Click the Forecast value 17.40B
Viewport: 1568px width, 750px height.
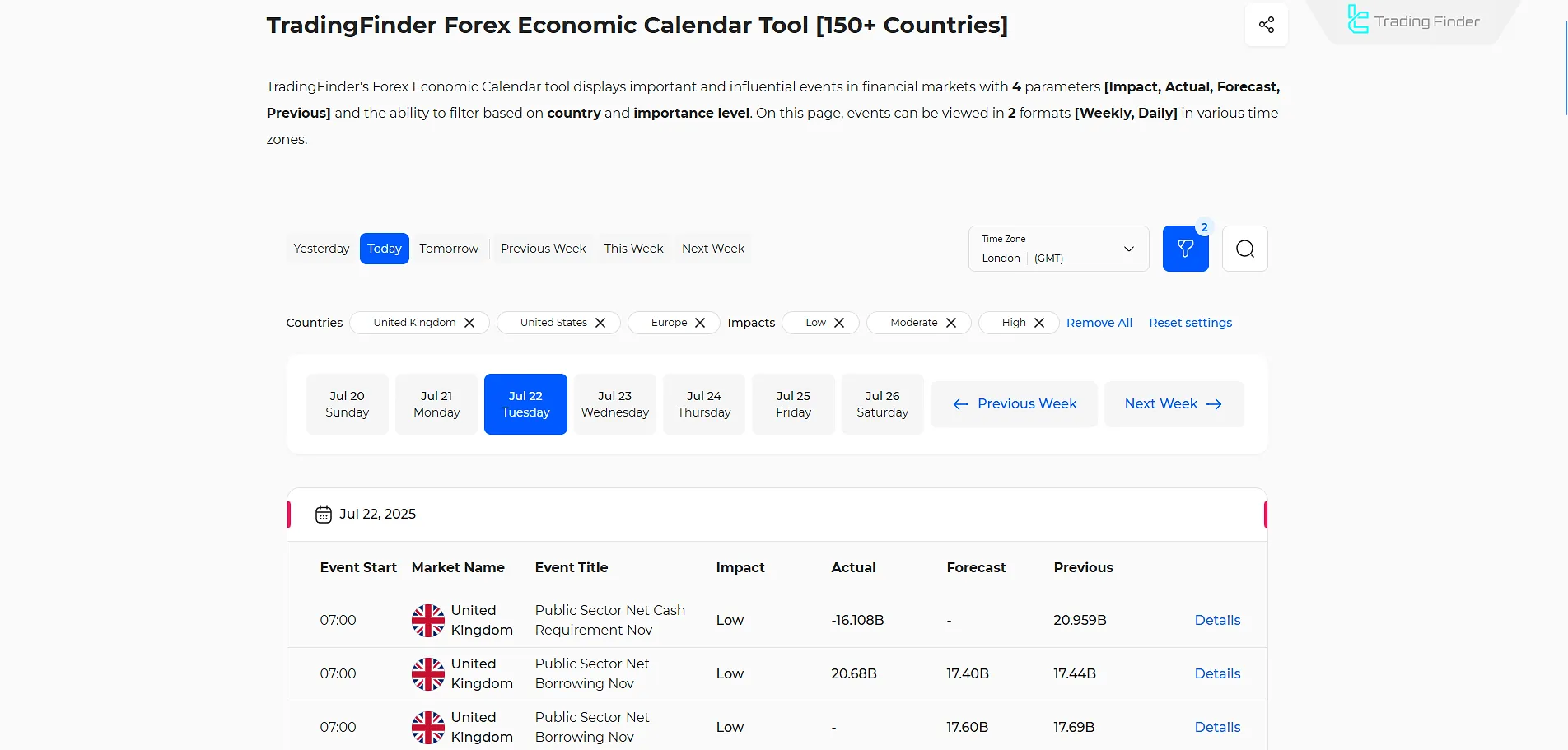pos(968,674)
